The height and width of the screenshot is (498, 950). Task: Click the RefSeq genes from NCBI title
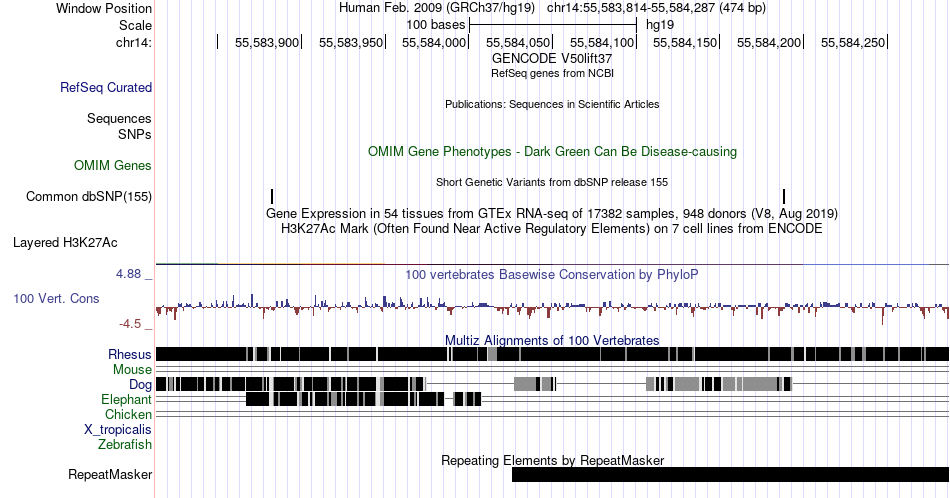(552, 73)
